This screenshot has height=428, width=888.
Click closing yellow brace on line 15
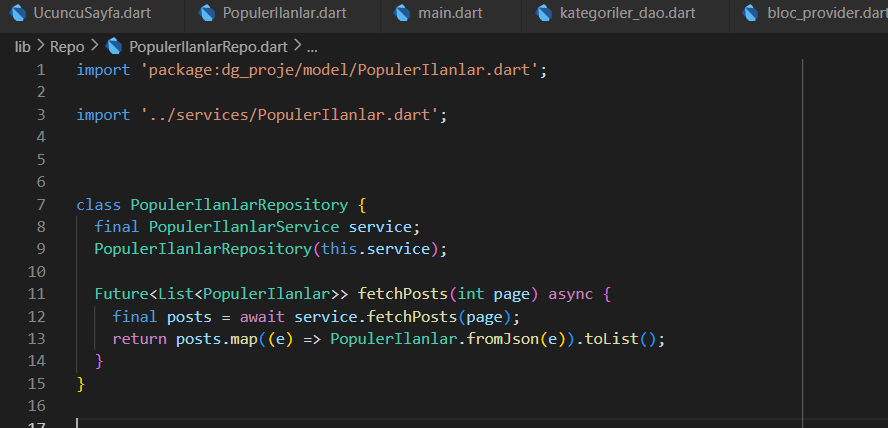point(81,384)
